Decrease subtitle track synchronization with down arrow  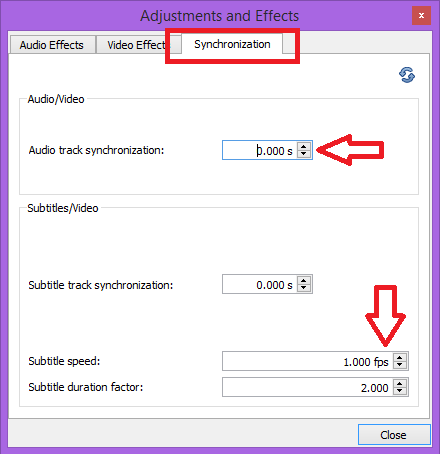[304, 288]
